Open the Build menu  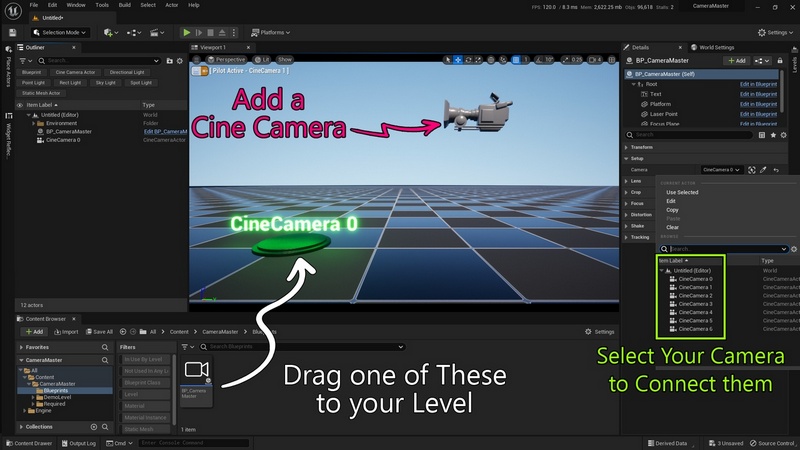click(123, 5)
